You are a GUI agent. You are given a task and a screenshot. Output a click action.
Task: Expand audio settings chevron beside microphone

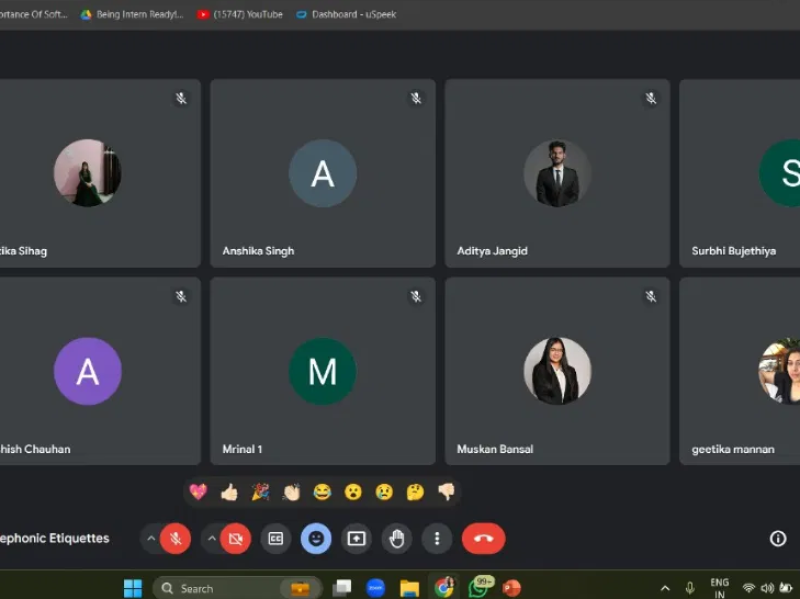coord(151,538)
